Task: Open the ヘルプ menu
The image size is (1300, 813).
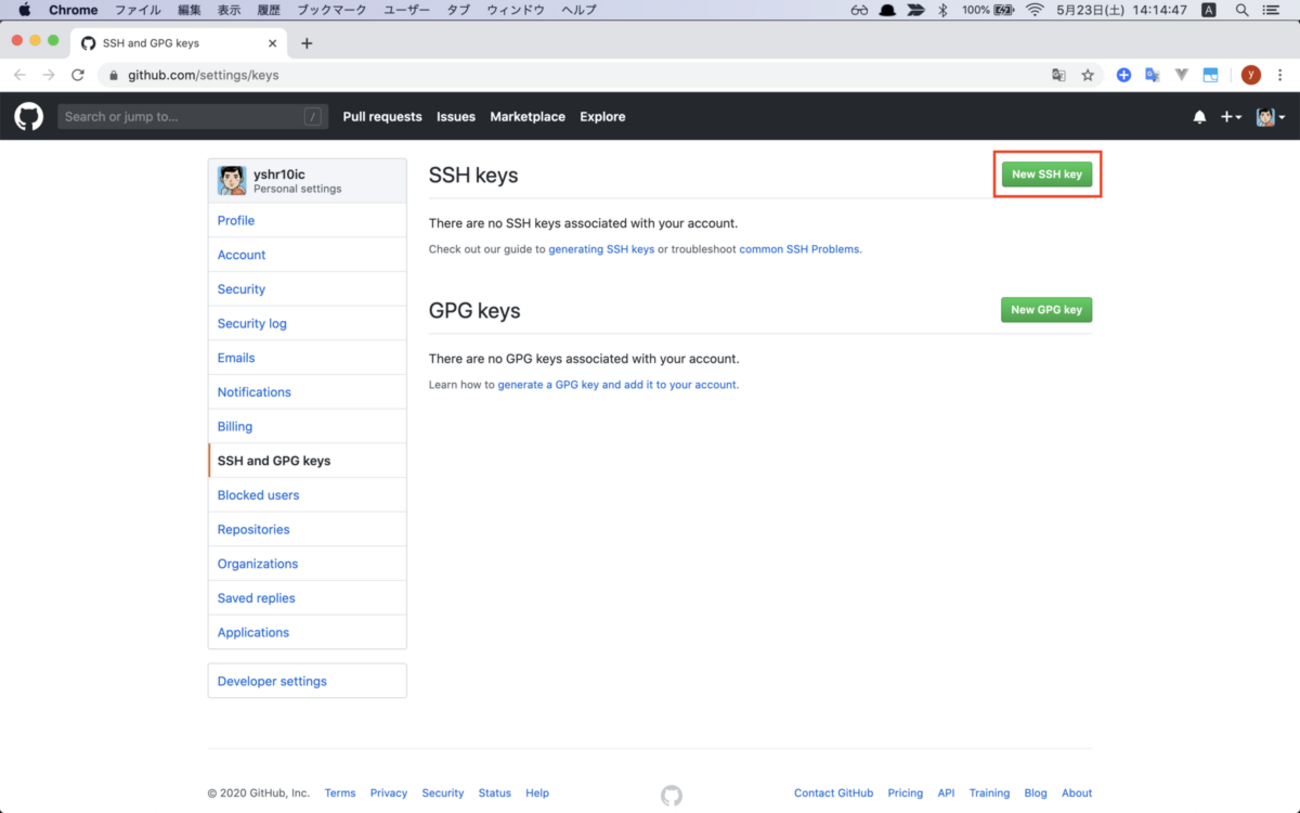Action: [x=579, y=10]
